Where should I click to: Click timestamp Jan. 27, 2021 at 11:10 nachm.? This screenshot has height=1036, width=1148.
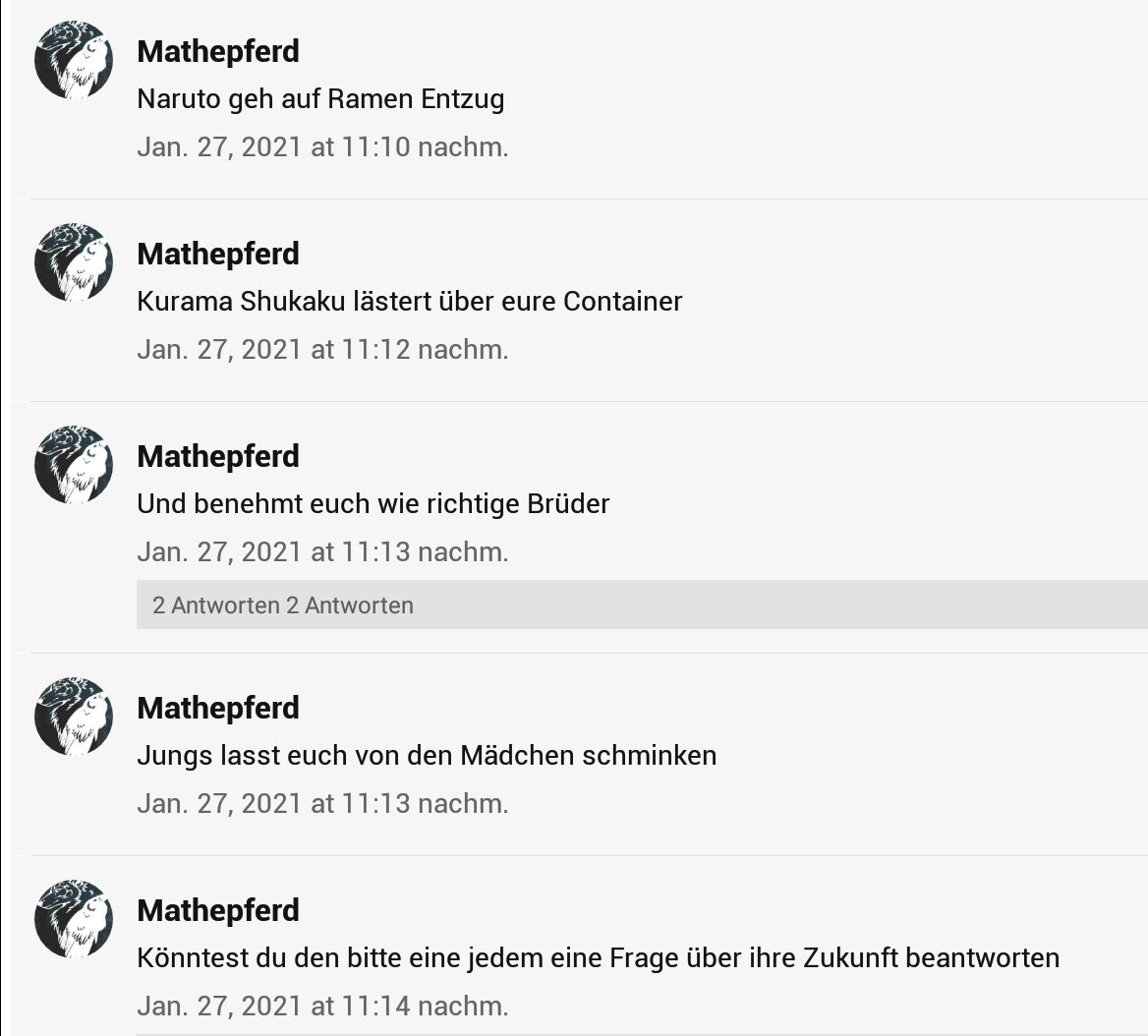point(322,147)
